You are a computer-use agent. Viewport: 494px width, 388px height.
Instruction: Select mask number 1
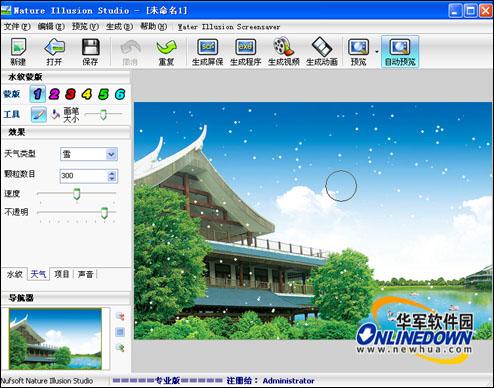37,94
